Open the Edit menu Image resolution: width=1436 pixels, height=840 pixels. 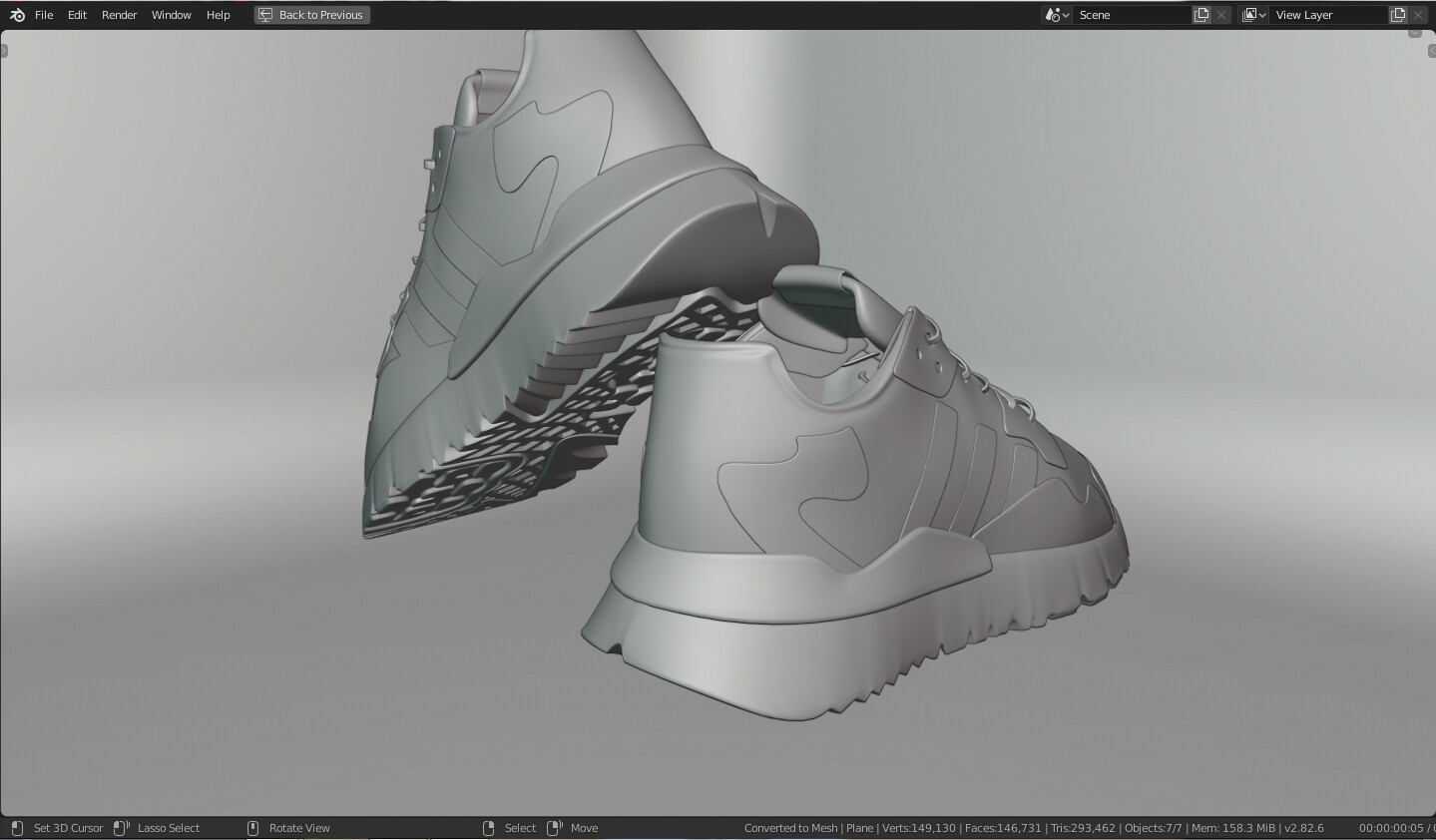coord(77,15)
